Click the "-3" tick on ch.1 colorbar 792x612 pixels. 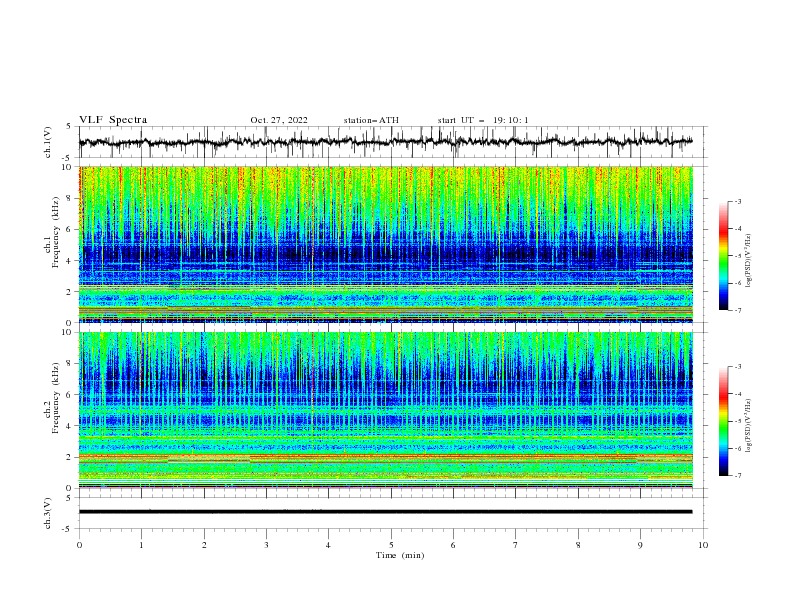[737, 201]
